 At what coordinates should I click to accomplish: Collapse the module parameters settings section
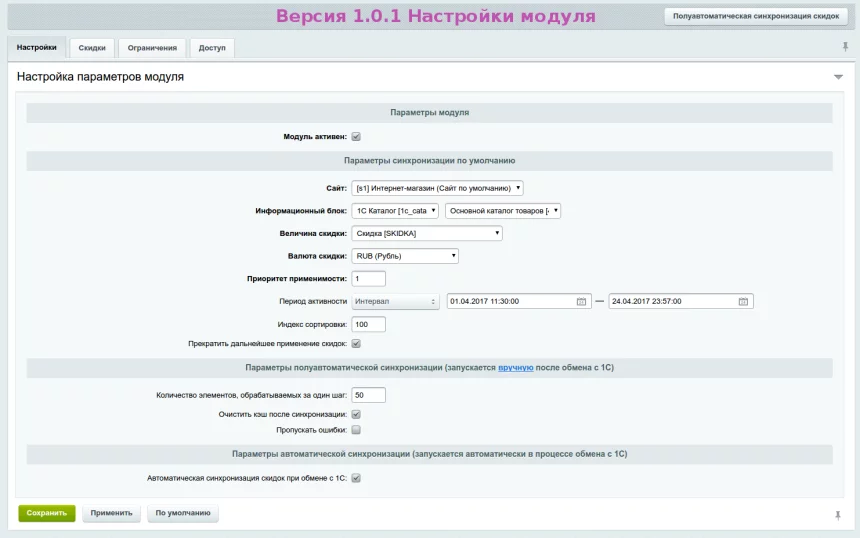838,77
